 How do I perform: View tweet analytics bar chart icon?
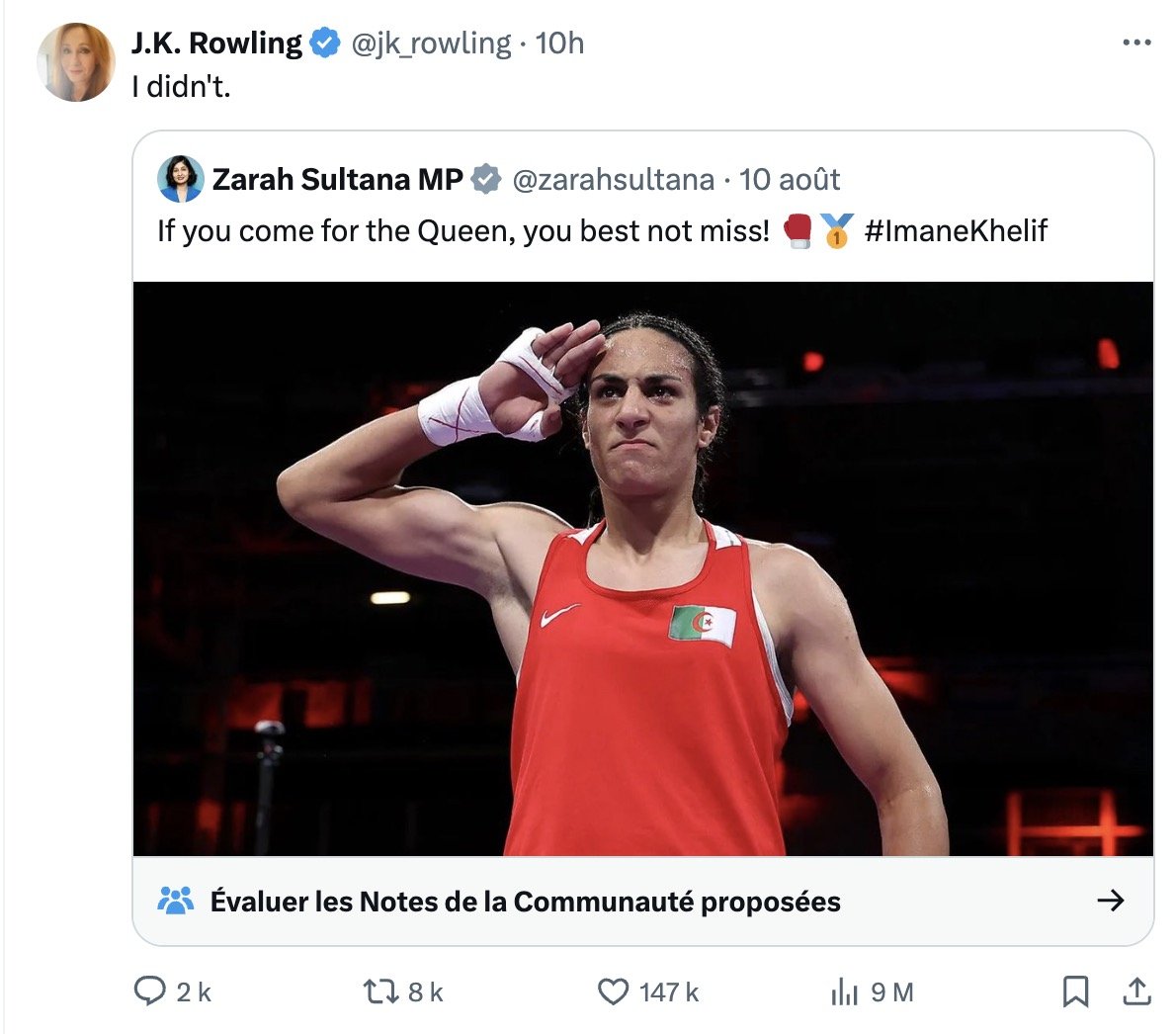844,991
